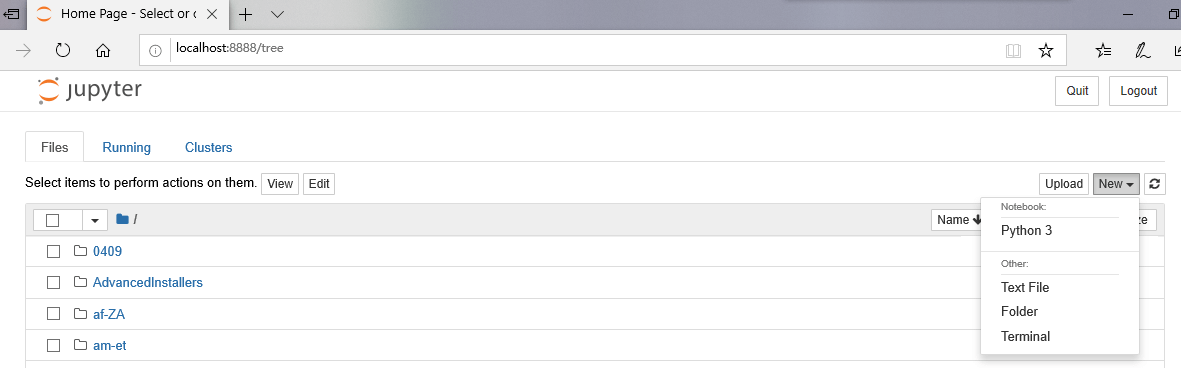Image resolution: width=1181 pixels, height=382 pixels.
Task: Collapse the New dropdown button
Action: [x=1116, y=184]
